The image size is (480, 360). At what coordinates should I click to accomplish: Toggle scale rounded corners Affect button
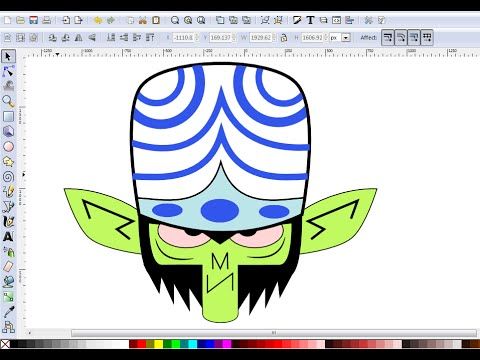[x=401, y=38]
